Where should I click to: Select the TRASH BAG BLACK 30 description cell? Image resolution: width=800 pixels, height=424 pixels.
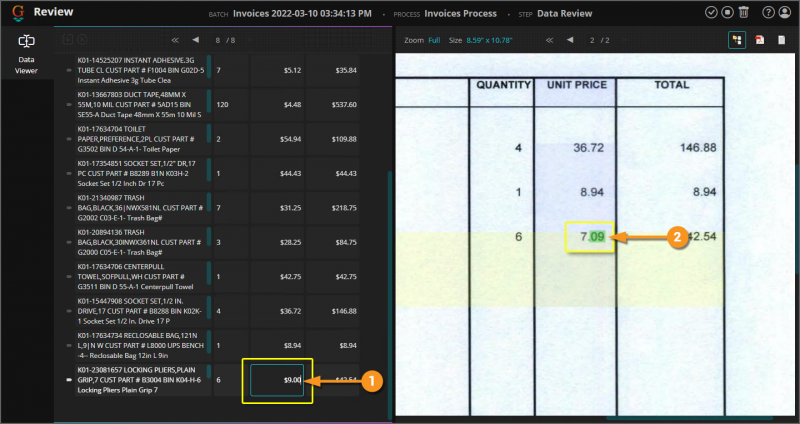point(143,242)
